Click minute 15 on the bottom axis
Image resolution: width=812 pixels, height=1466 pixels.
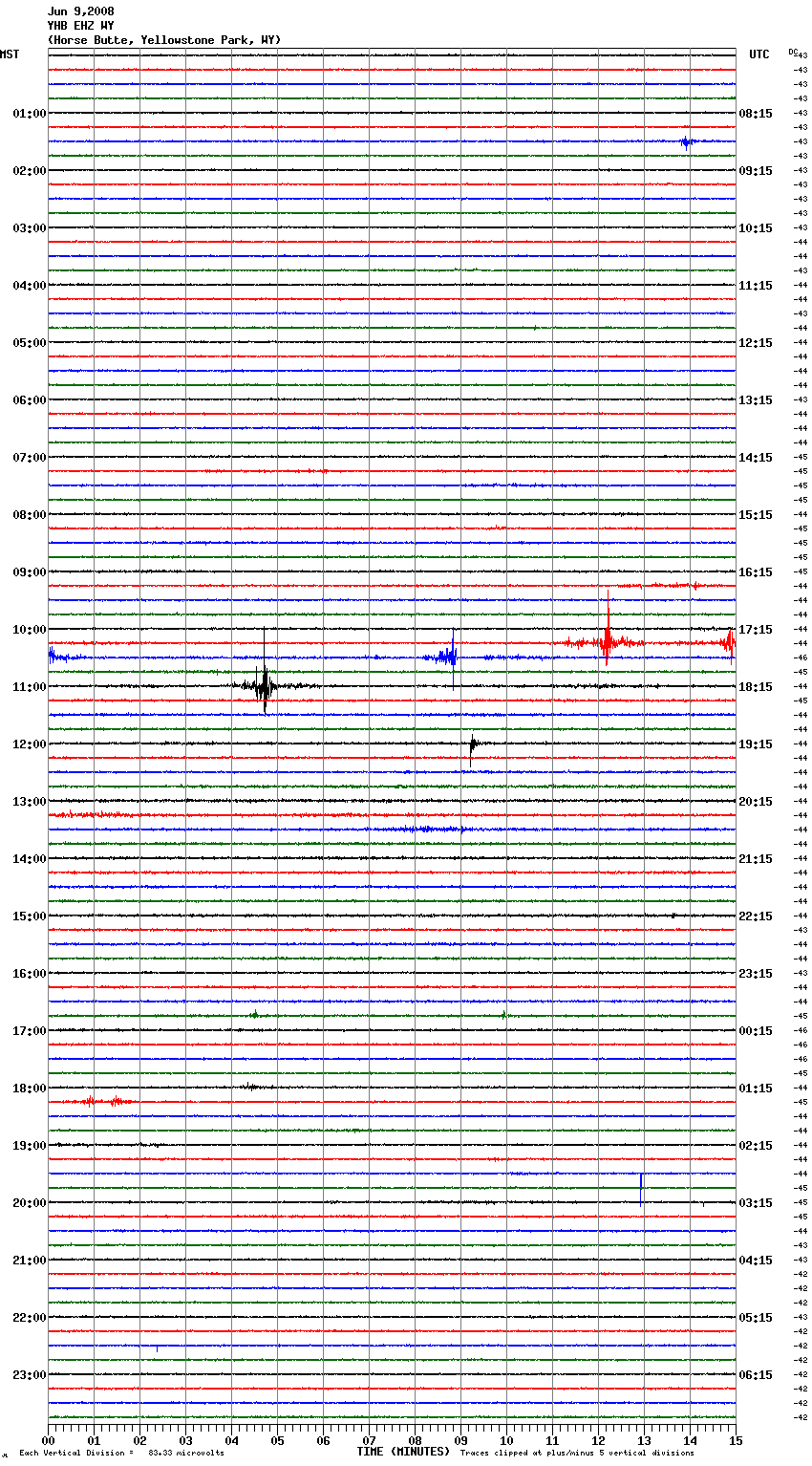coord(736,1440)
